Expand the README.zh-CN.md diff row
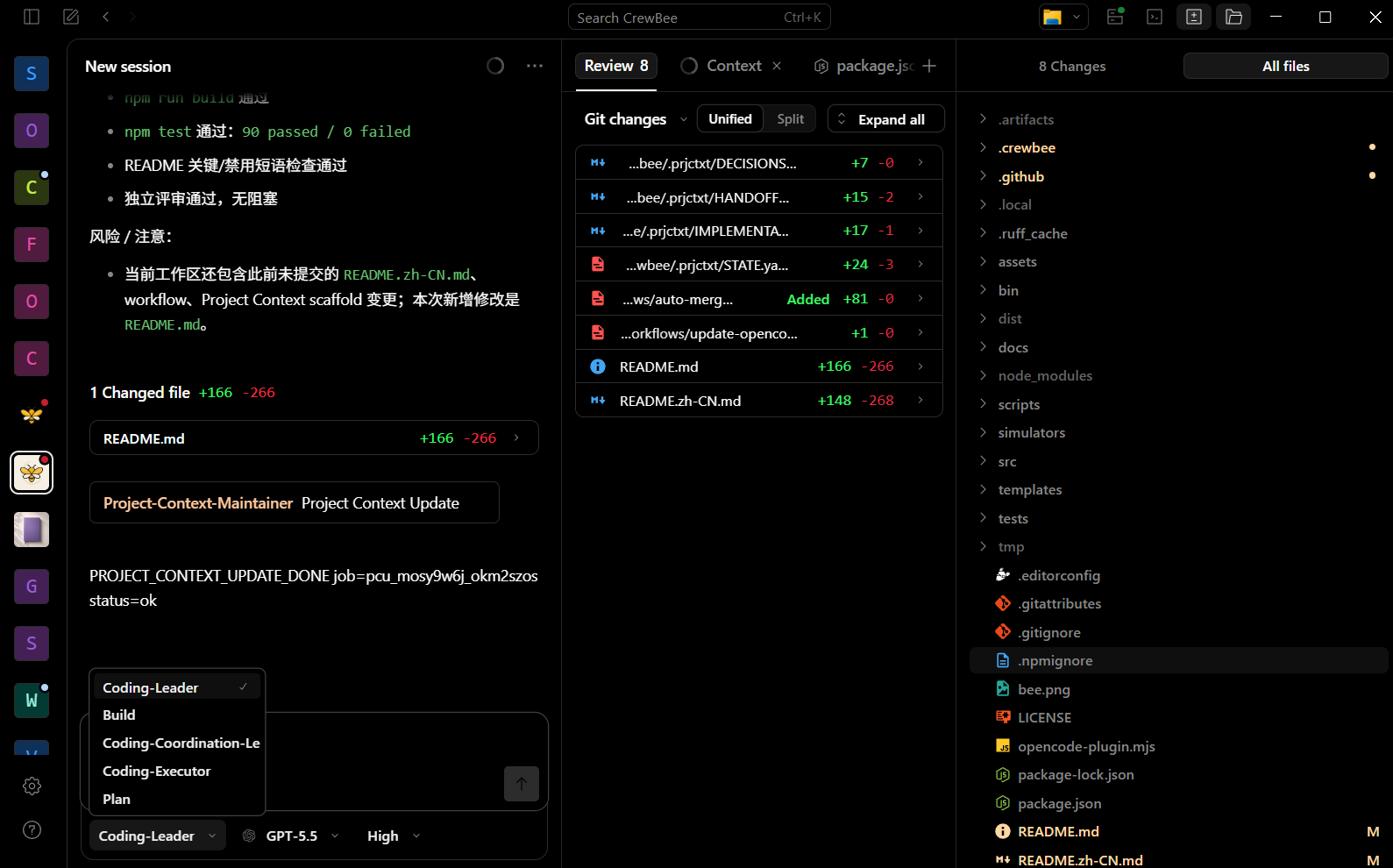 coord(759,401)
